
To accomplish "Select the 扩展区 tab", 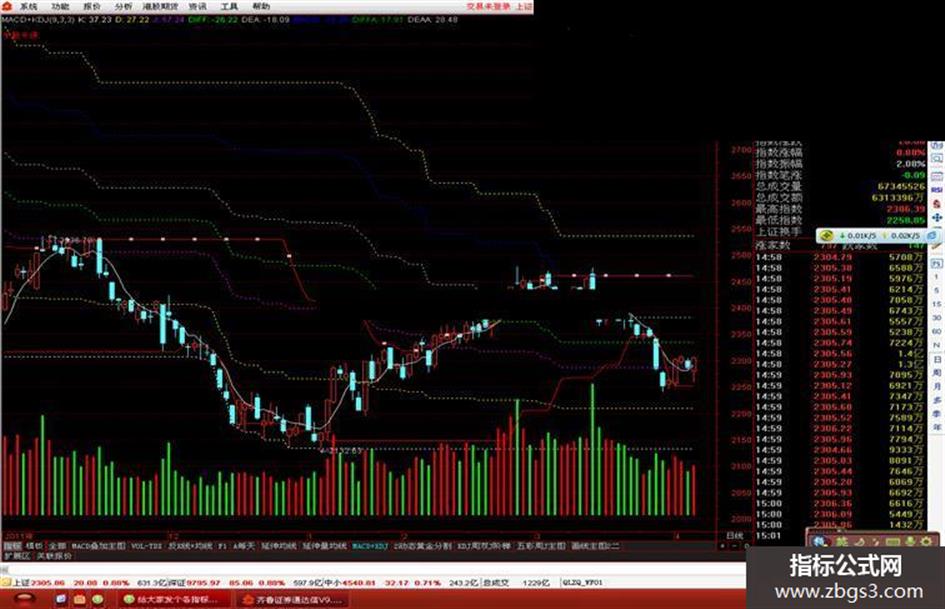I will click(x=17, y=556).
